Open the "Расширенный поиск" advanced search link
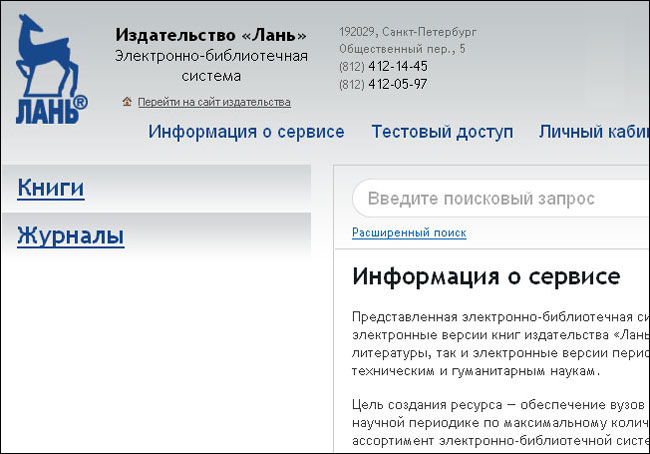The height and width of the screenshot is (454, 650). [409, 233]
